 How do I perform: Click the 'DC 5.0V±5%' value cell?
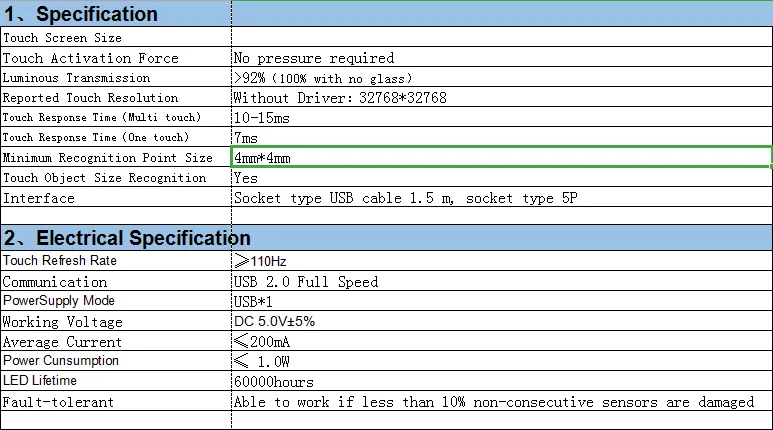(502, 321)
